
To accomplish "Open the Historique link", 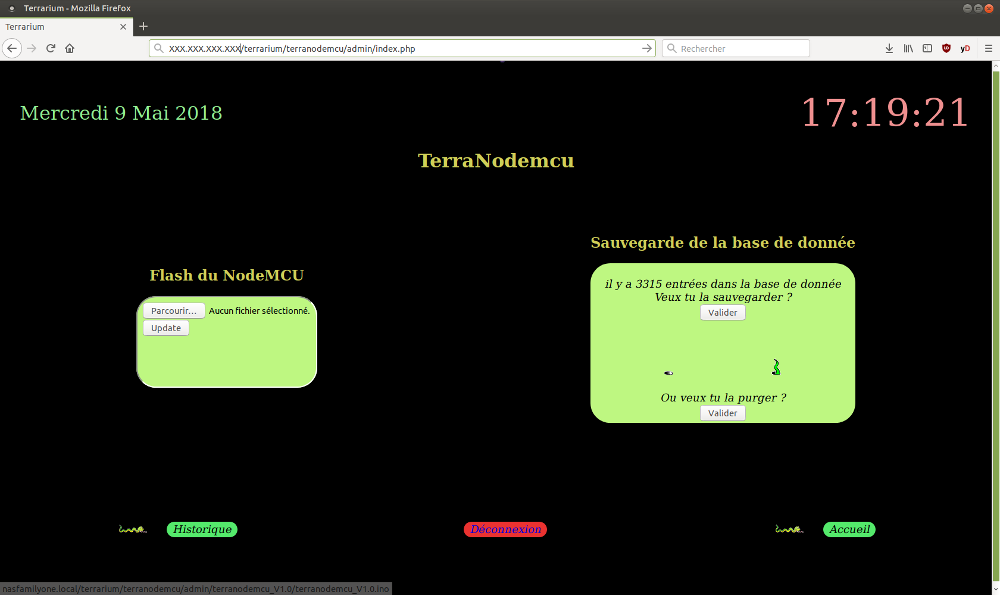I will [x=202, y=530].
